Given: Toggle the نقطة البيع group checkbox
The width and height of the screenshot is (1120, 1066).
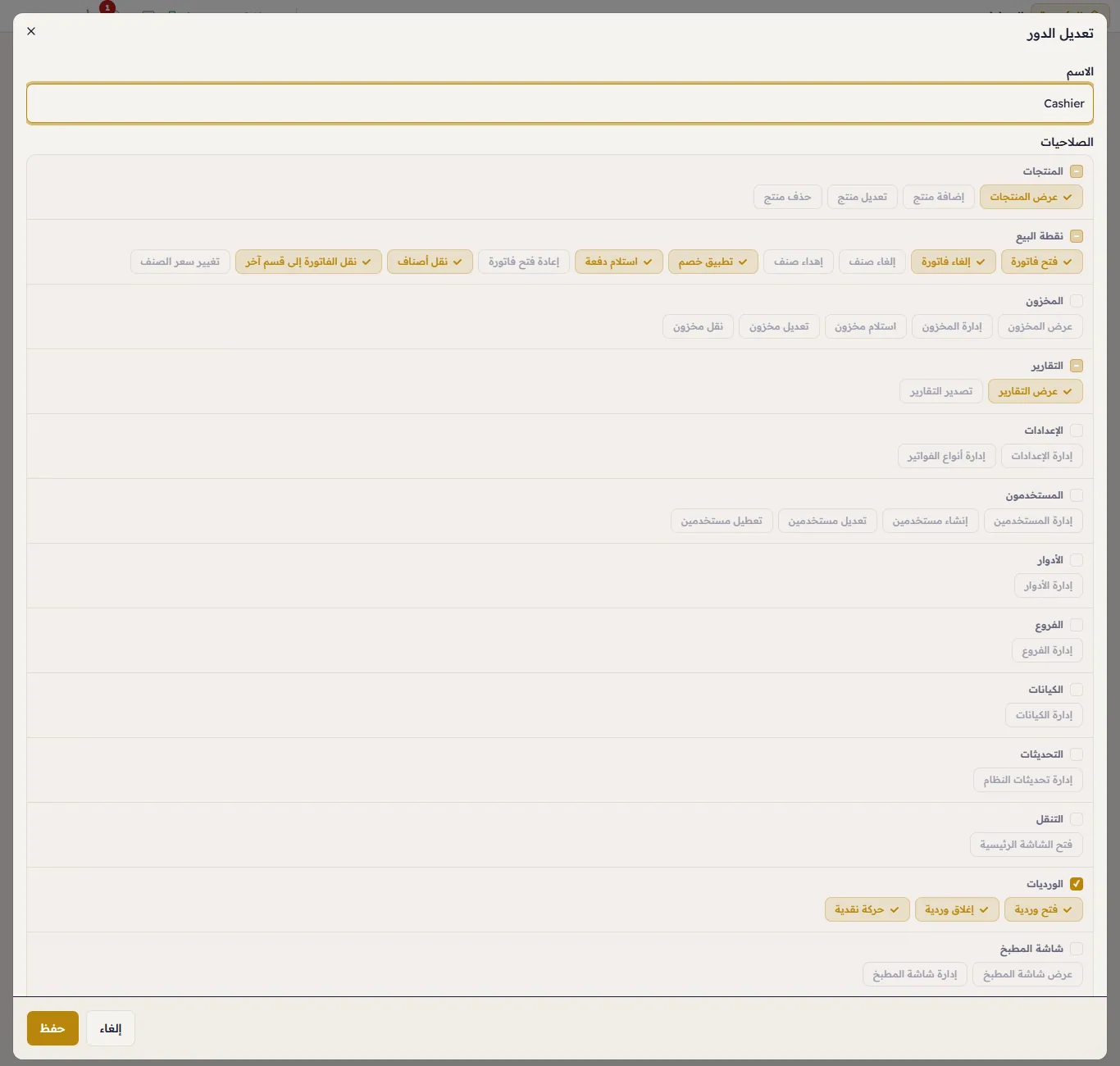Looking at the screenshot, I should (x=1077, y=236).
